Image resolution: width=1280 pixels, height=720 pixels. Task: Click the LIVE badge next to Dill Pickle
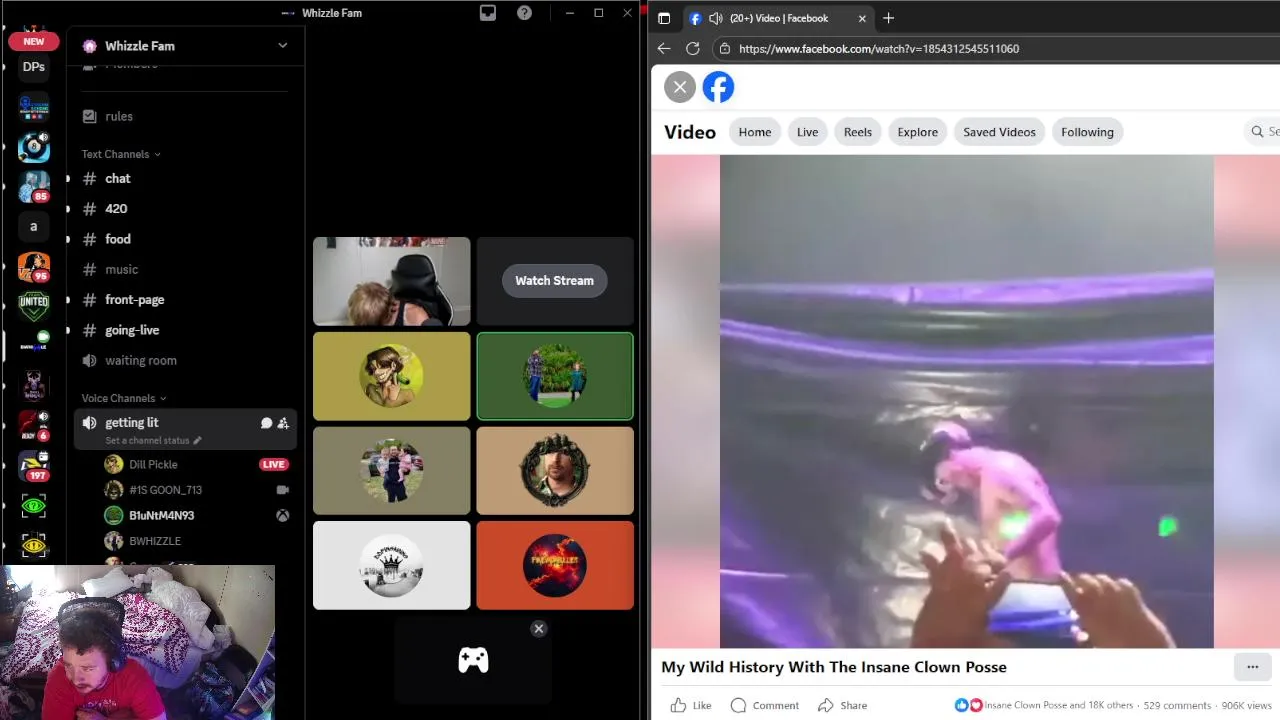273,464
